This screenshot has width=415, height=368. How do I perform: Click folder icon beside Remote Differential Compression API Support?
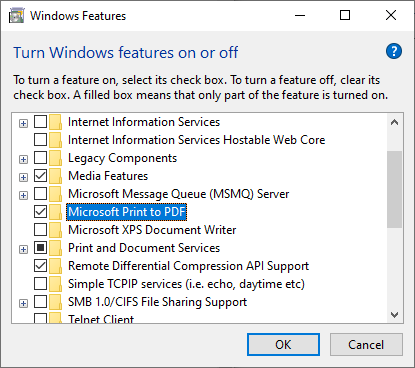pyautogui.click(x=55, y=266)
